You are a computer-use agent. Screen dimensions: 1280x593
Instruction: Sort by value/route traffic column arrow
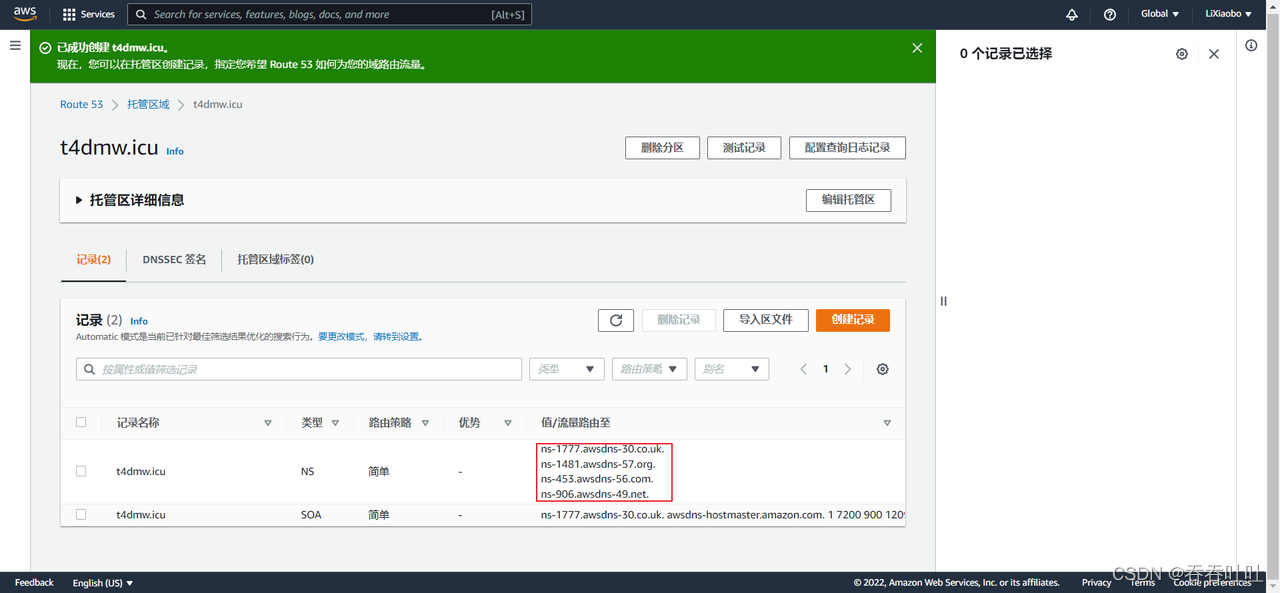[887, 423]
